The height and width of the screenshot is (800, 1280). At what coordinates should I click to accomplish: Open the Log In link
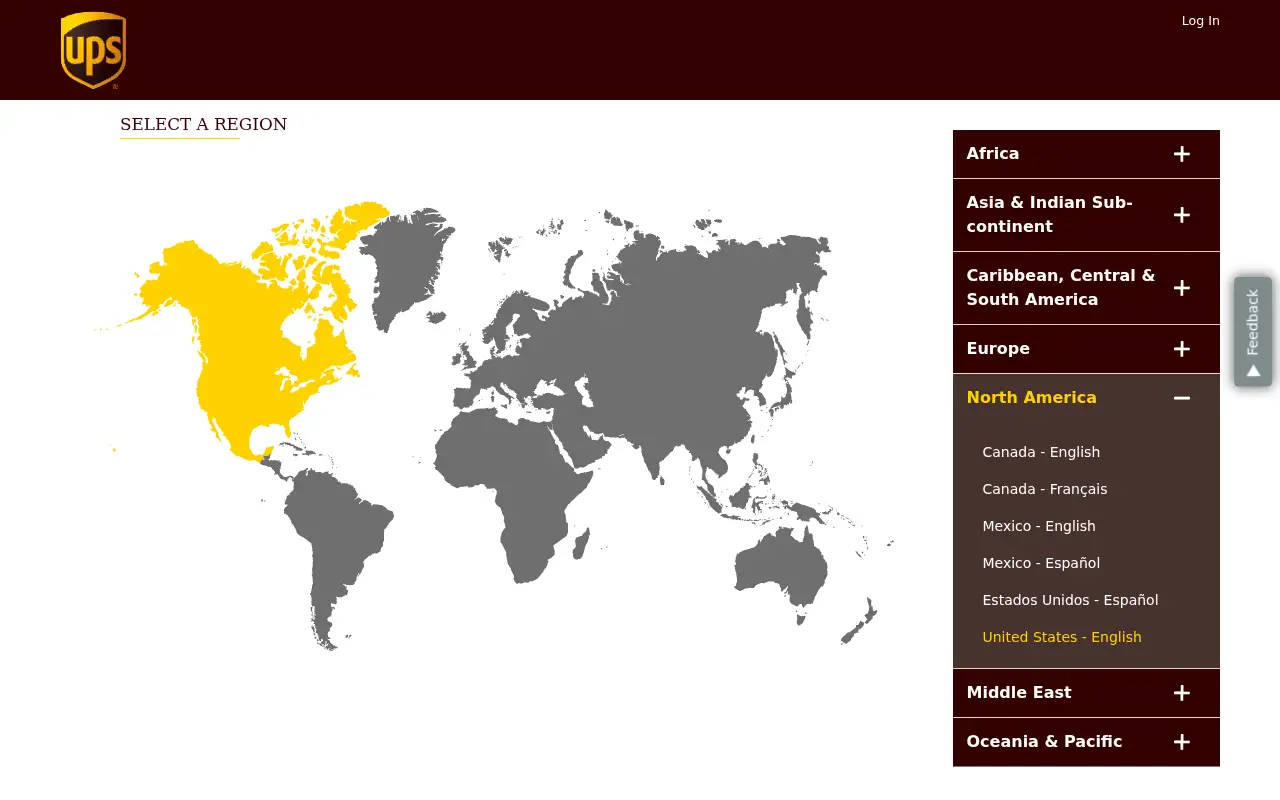pos(1200,21)
